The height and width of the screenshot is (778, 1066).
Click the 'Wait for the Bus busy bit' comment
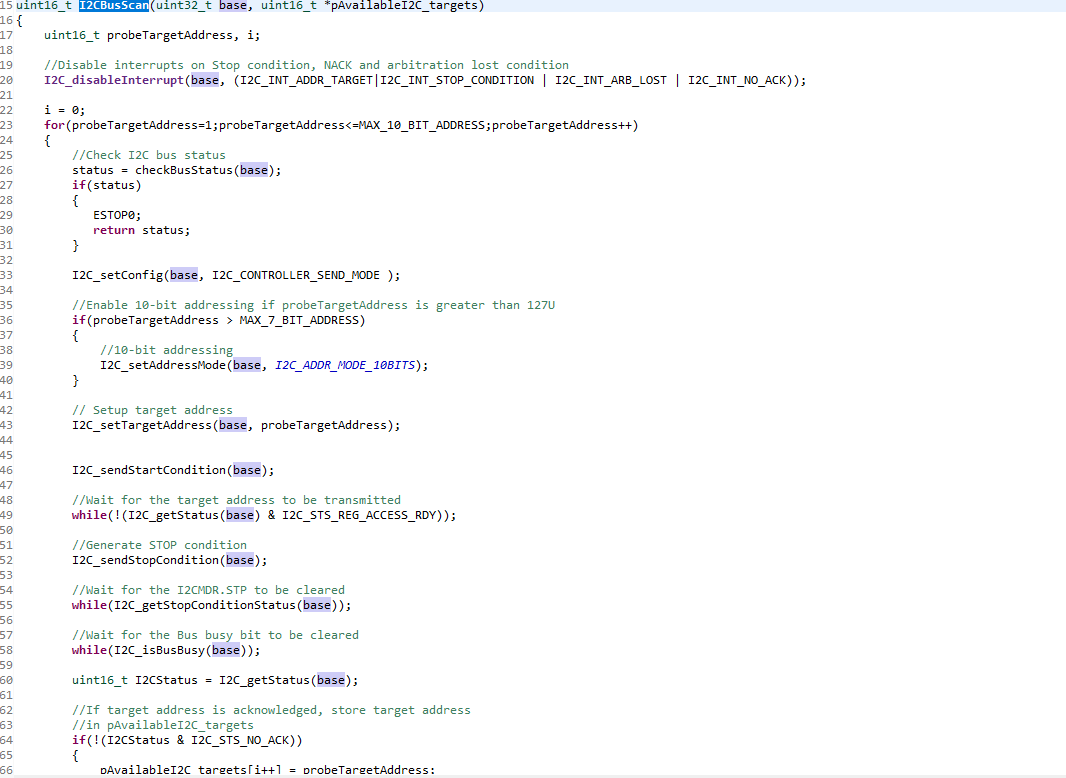(215, 635)
